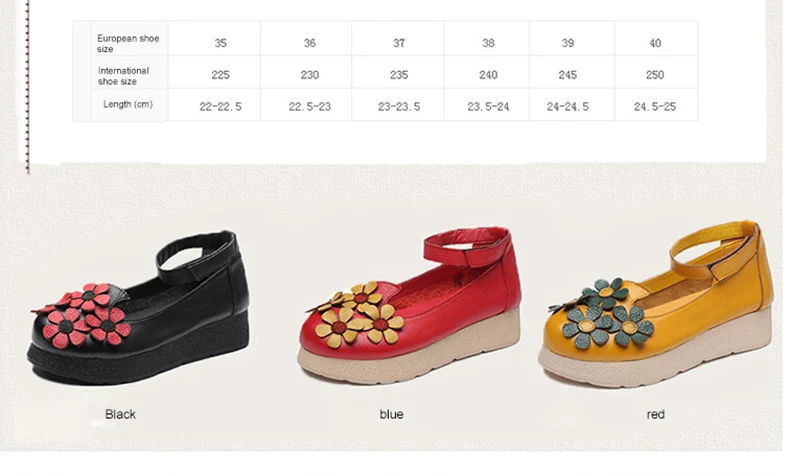The width and height of the screenshot is (790, 475).
Task: Click the black shoe with red flowers
Action: click(x=139, y=308)
